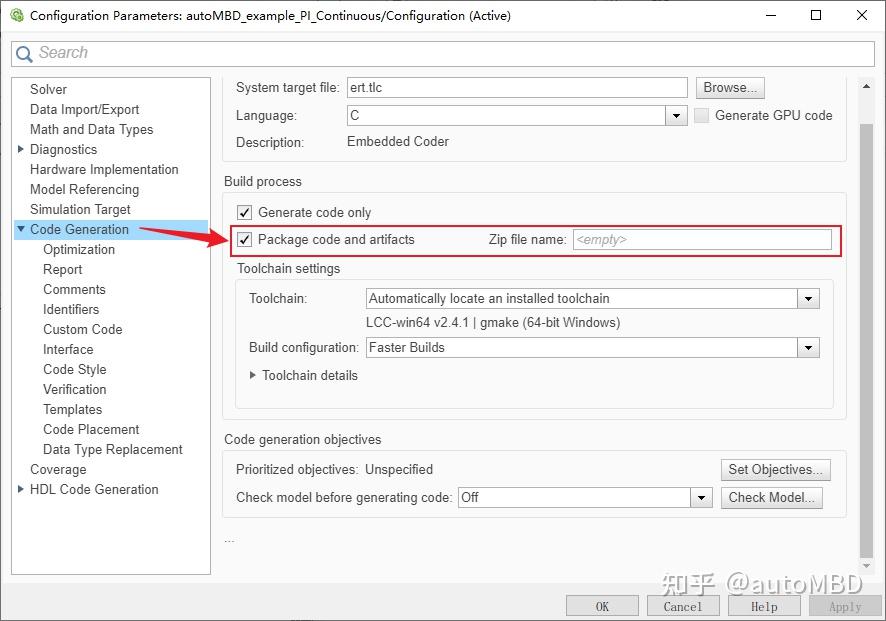Open the Optimization sub-pane
The image size is (886, 621).
pyautogui.click(x=79, y=249)
